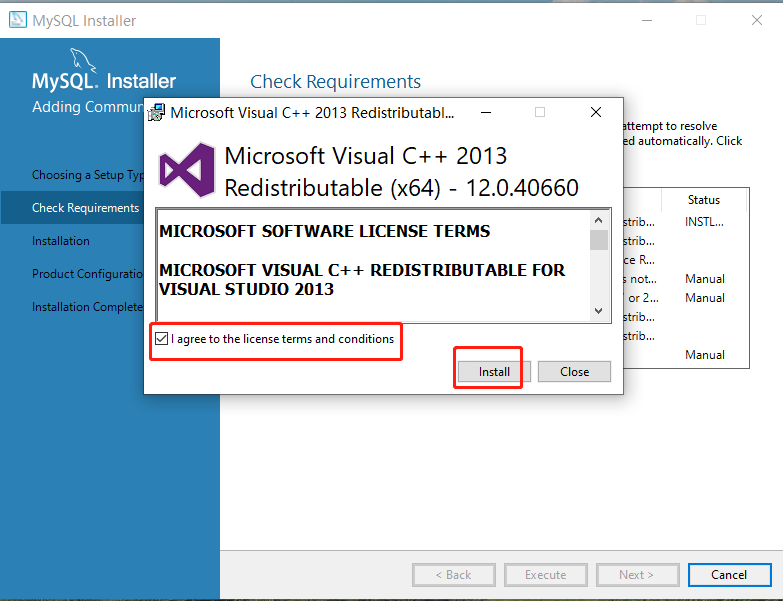This screenshot has width=783, height=601.
Task: Click the disabled maximize button of Visual C++ dialog
Action: pyautogui.click(x=540, y=112)
